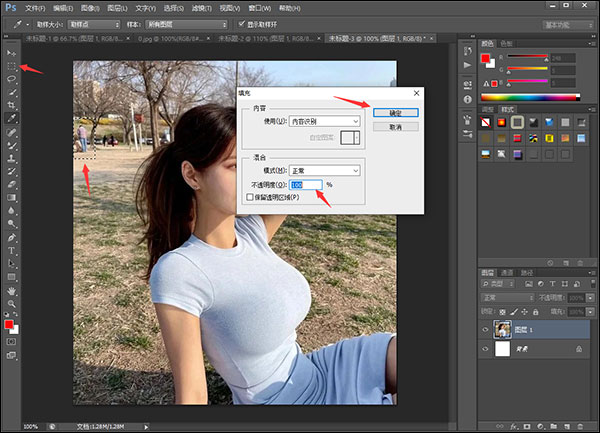Click the 取消 button in Fill dialog
The width and height of the screenshot is (600, 433).
395,127
